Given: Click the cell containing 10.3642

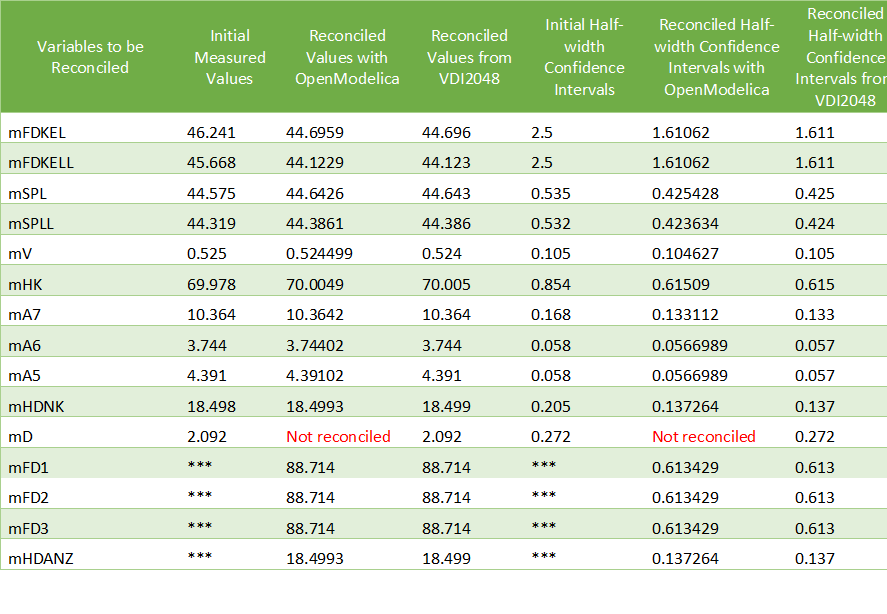Looking at the screenshot, I should 315,315.
